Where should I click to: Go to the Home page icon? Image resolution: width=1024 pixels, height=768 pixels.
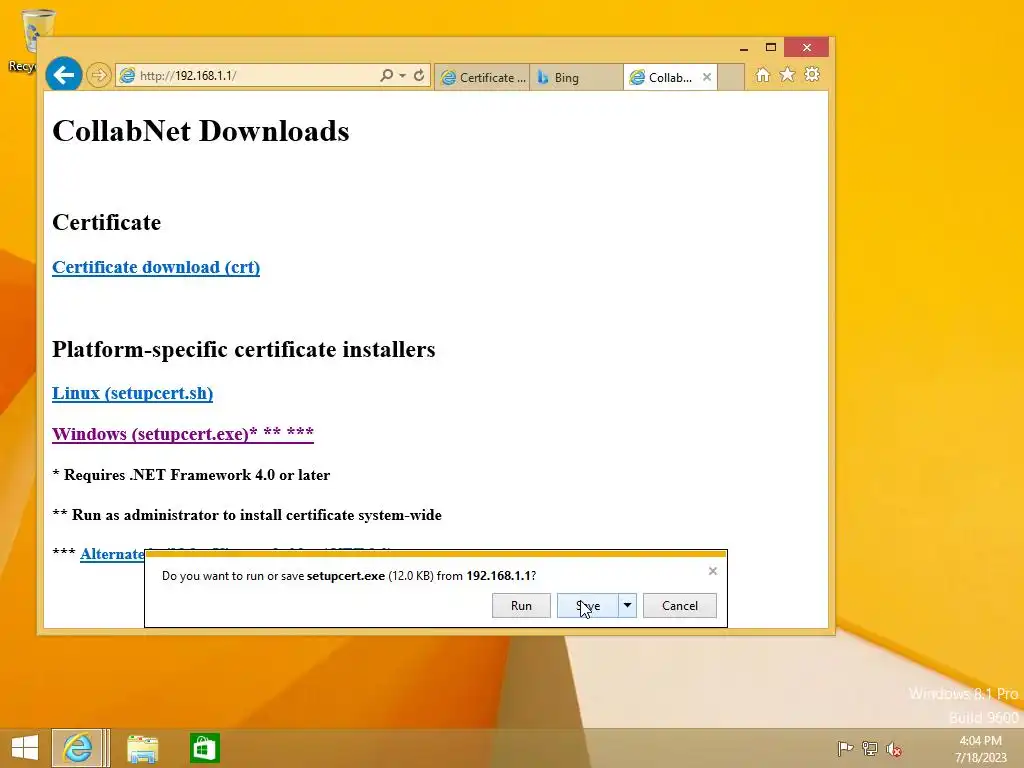(763, 75)
